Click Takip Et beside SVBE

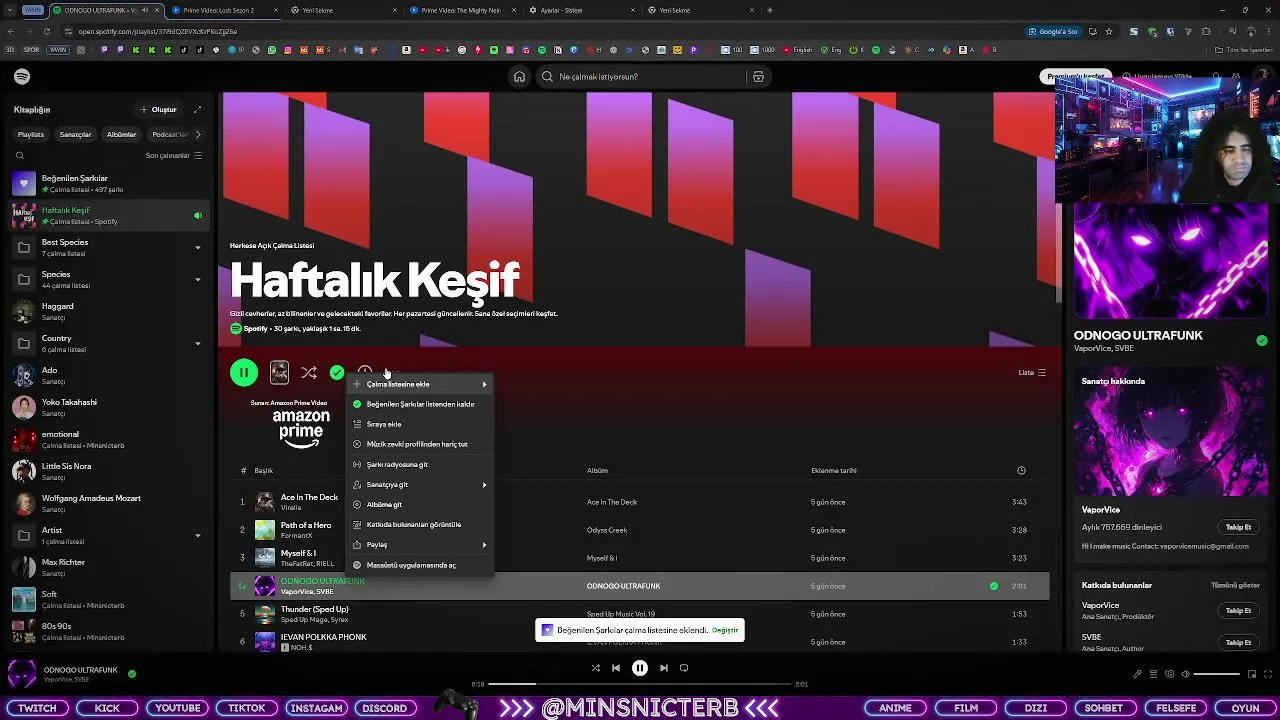point(1238,642)
